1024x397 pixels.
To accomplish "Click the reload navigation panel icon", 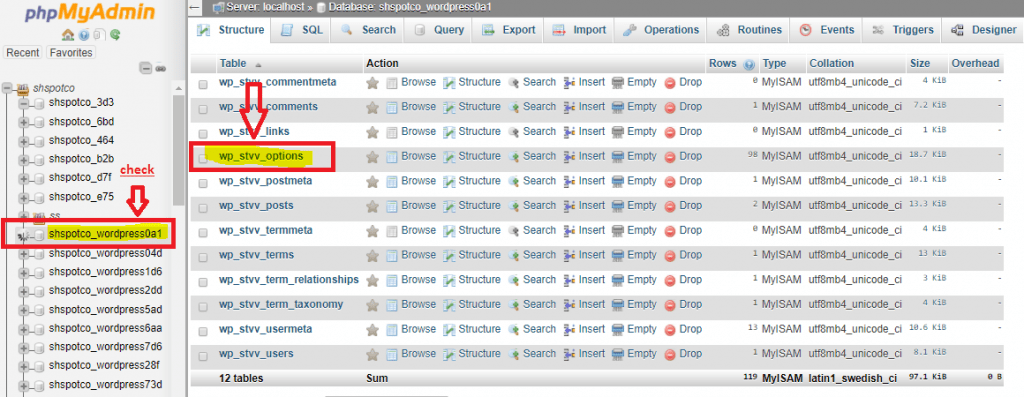I will click(115, 35).
